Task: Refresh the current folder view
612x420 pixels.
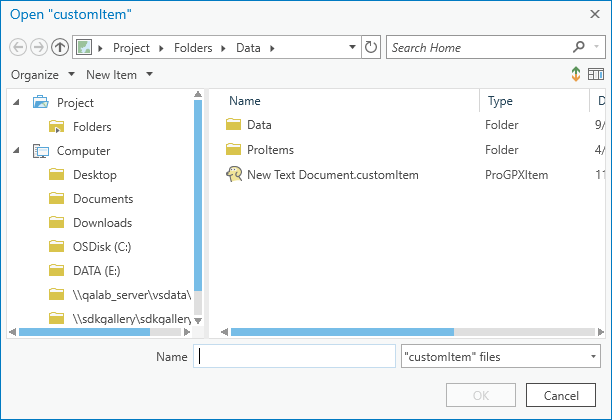Action: tap(371, 47)
